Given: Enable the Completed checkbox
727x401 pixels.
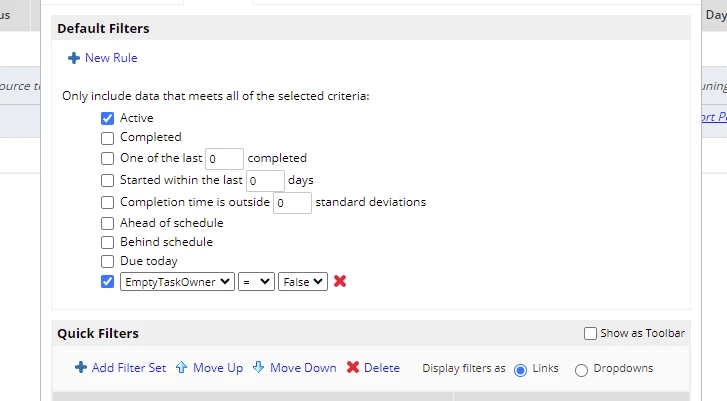Looking at the screenshot, I should point(107,138).
